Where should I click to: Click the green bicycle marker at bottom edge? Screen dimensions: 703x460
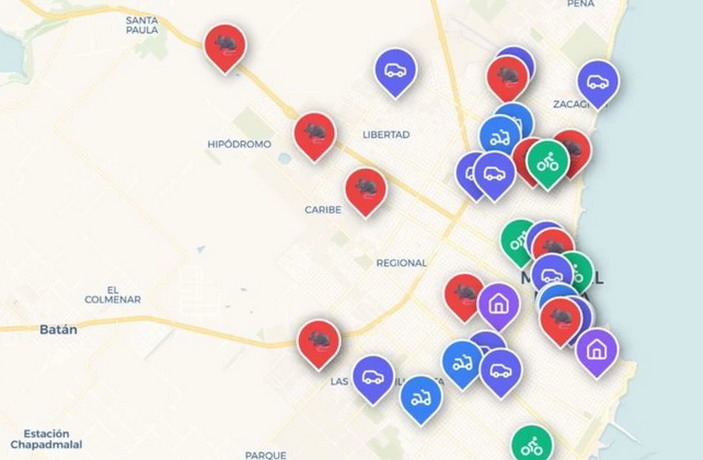(x=532, y=444)
